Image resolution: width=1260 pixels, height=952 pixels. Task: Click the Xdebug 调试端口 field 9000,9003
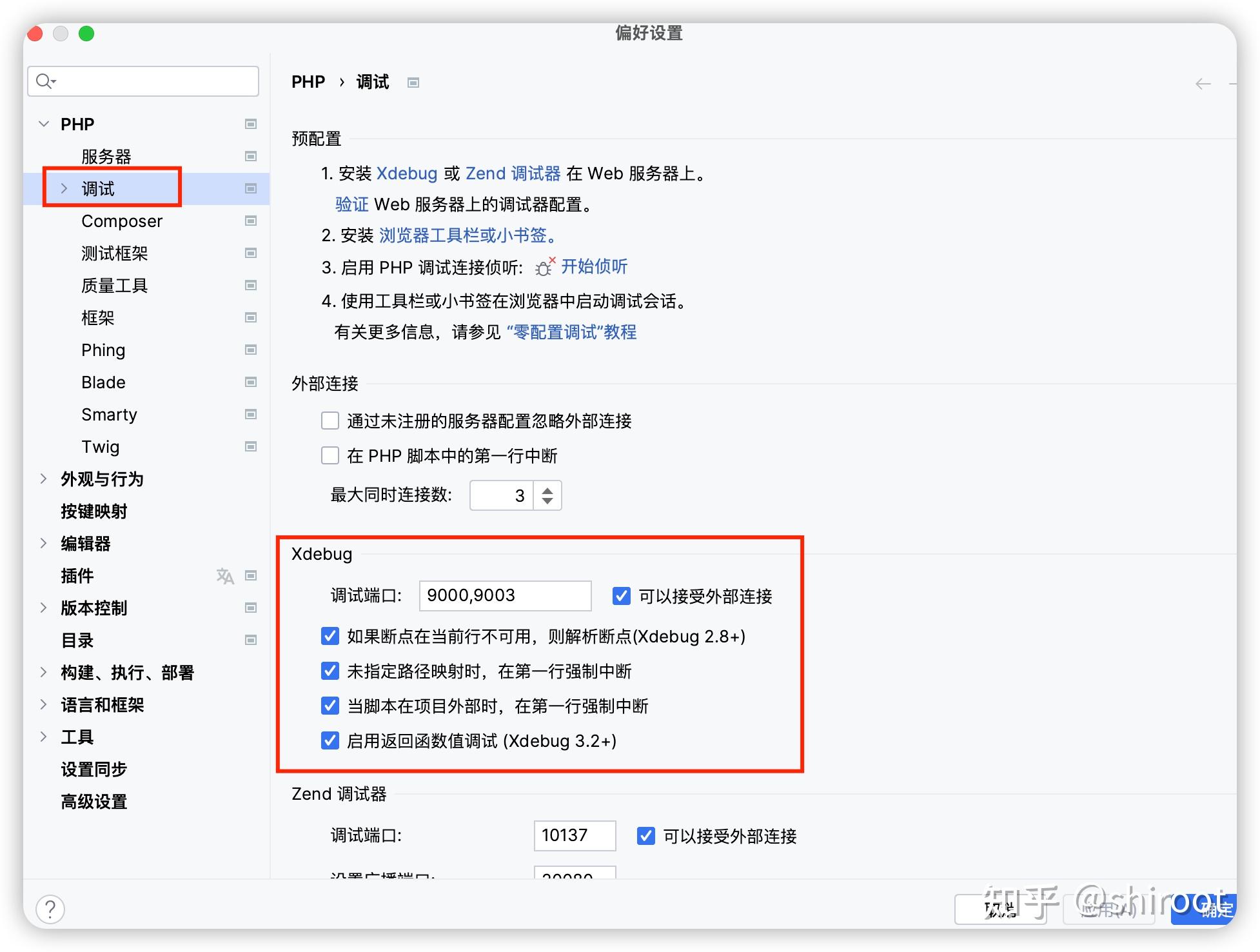pyautogui.click(x=505, y=596)
